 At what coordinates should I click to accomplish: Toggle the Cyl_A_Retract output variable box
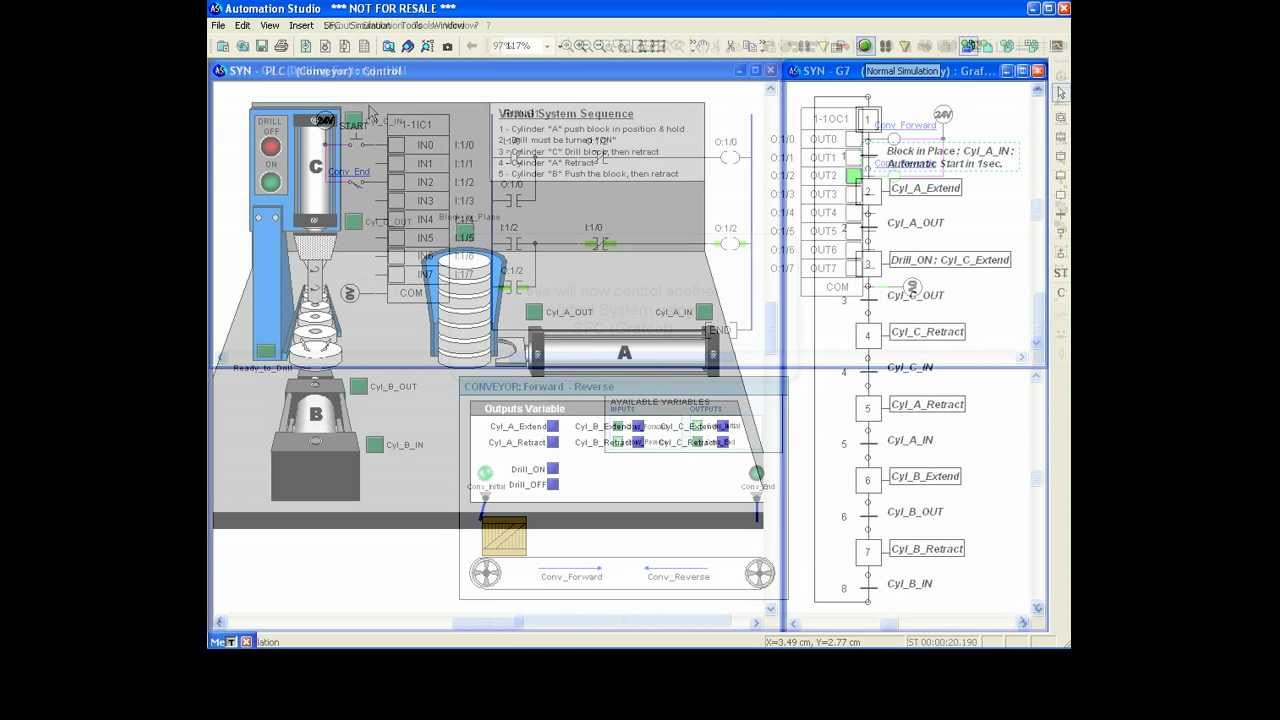[553, 442]
